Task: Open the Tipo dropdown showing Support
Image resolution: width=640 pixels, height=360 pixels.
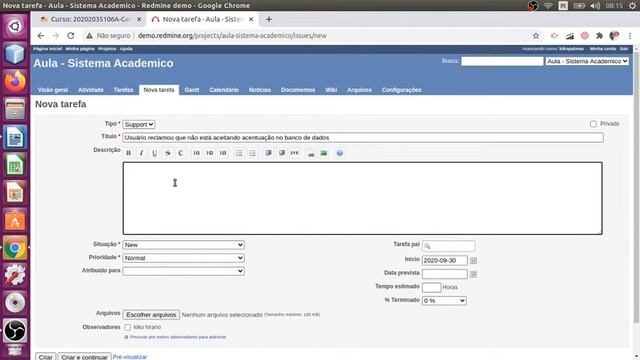Action: click(x=139, y=124)
